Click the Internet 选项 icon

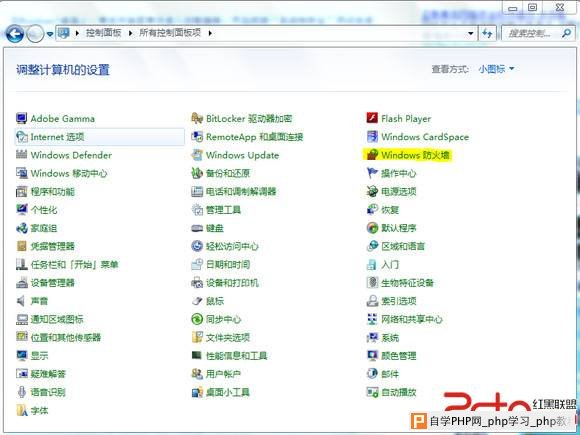(x=21, y=137)
